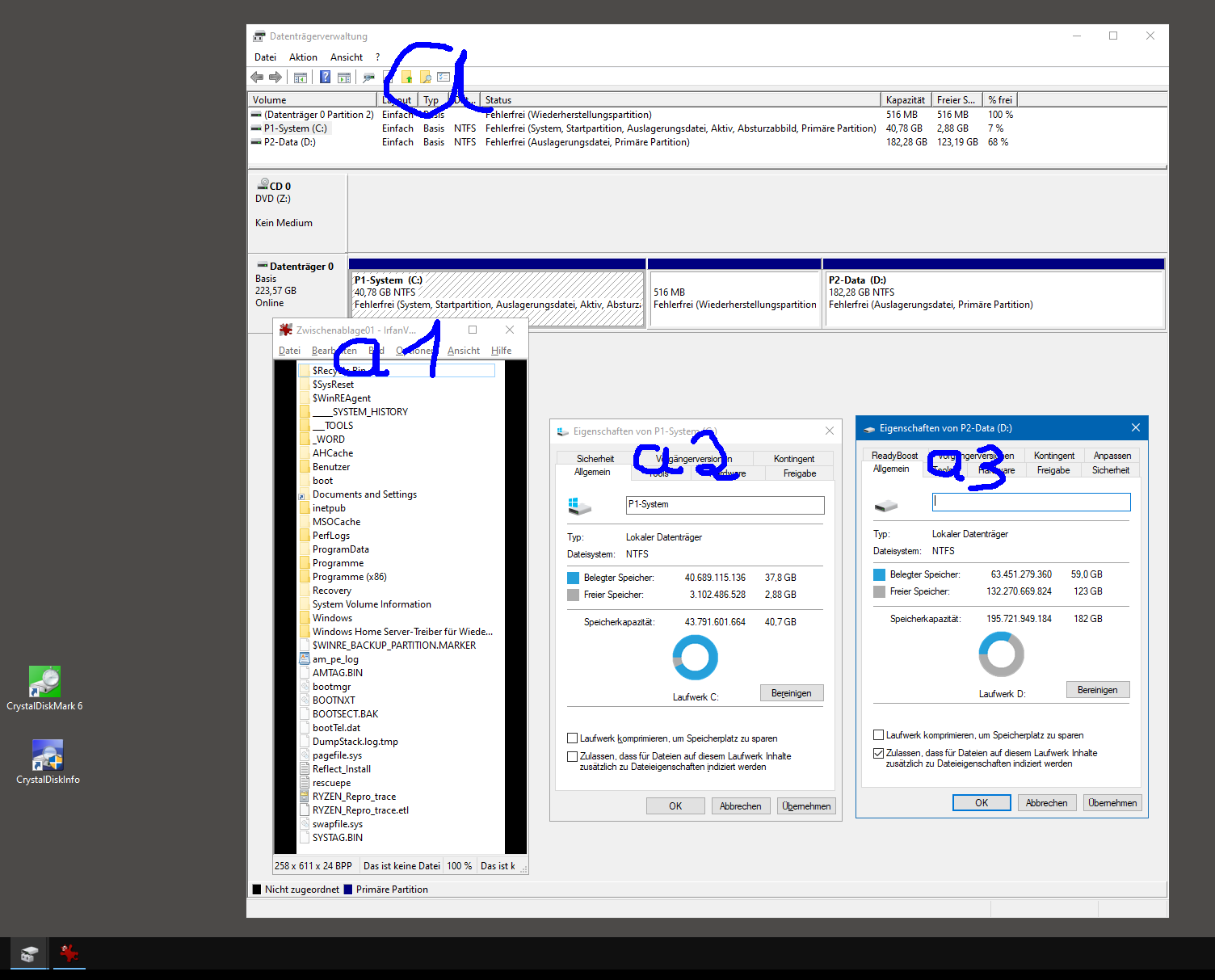This screenshot has height=980, width=1215.
Task: Switch to ReadyBoost tab in P2-Data properties
Action: click(x=894, y=456)
